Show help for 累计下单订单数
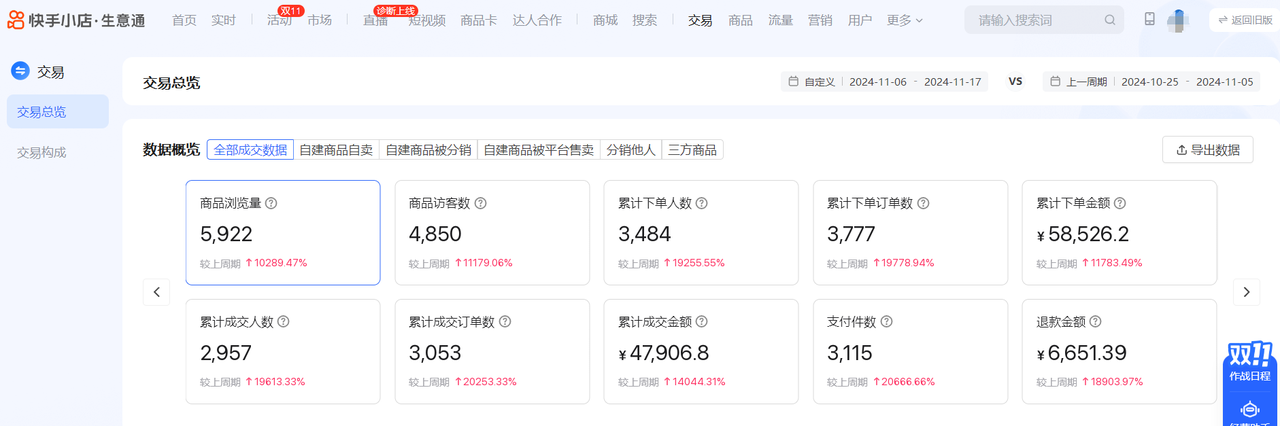 923,203
